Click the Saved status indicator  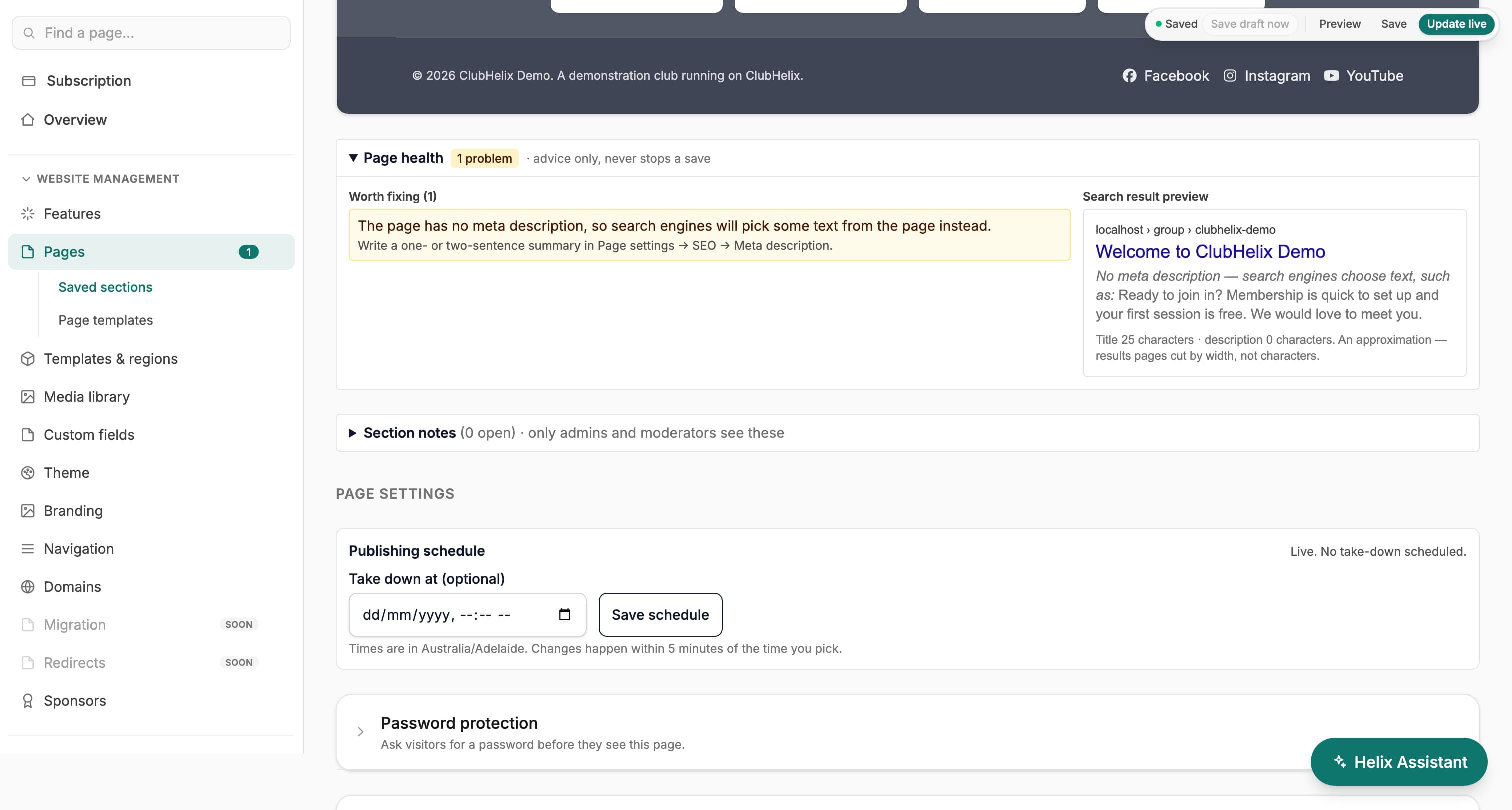(1176, 24)
